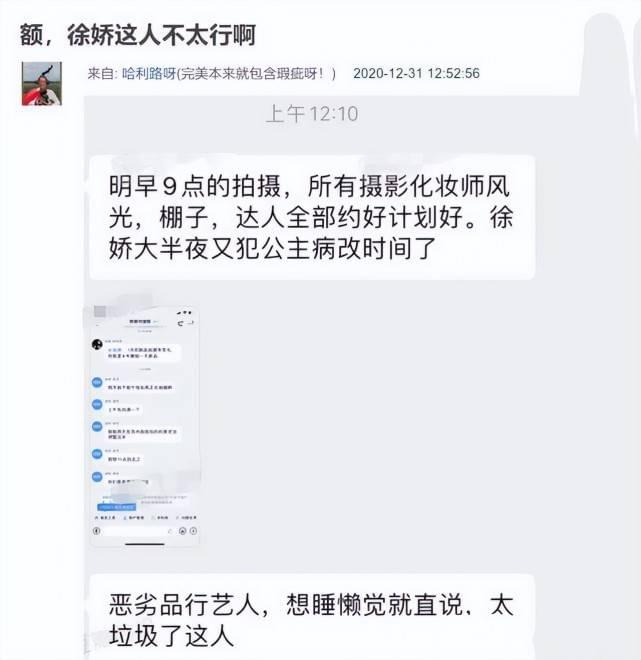This screenshot has height=660, width=641.
Task: Open the poster's avatar picture
Action: tap(42, 83)
